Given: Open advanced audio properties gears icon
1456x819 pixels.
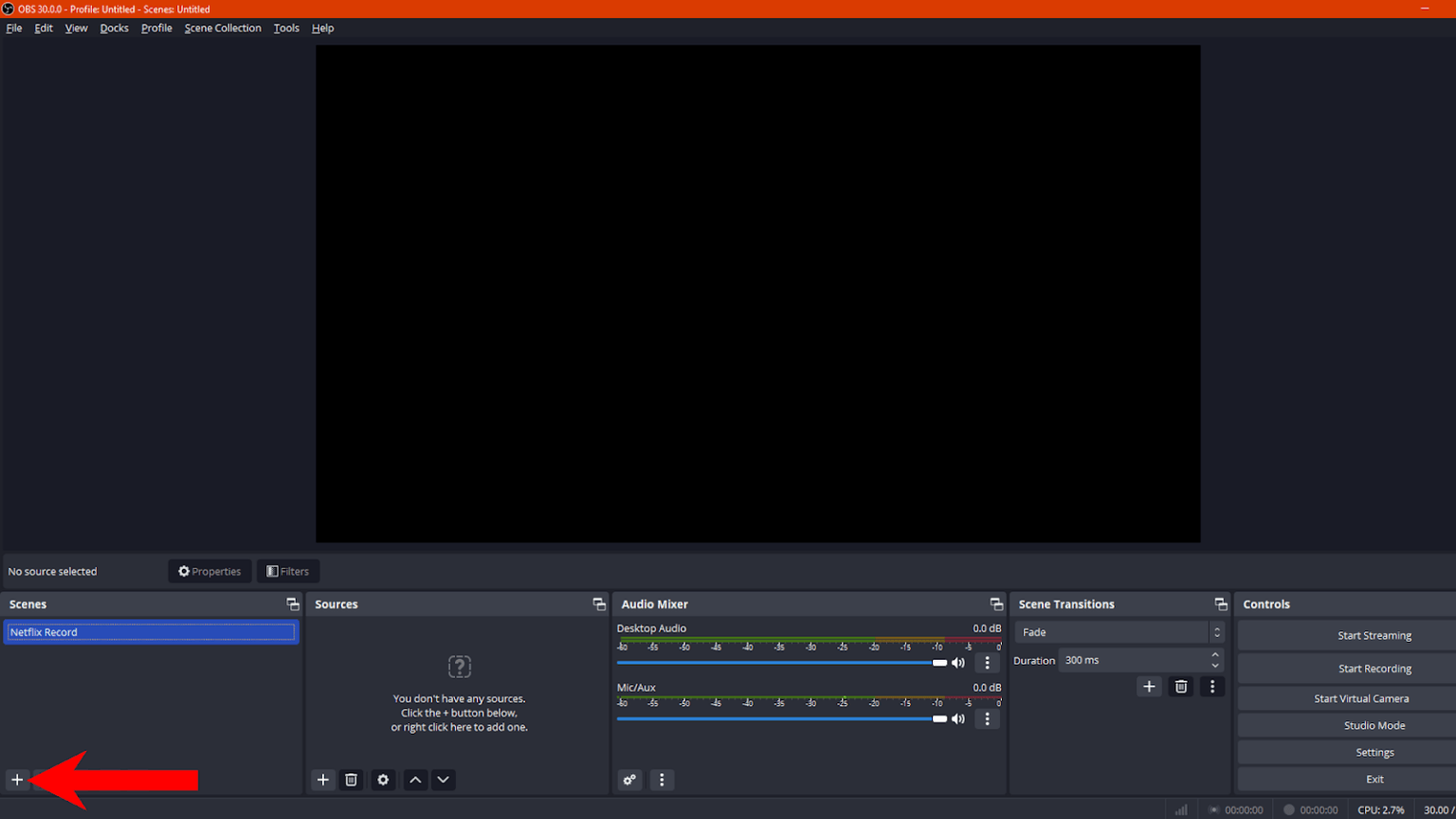Looking at the screenshot, I should pos(629,779).
